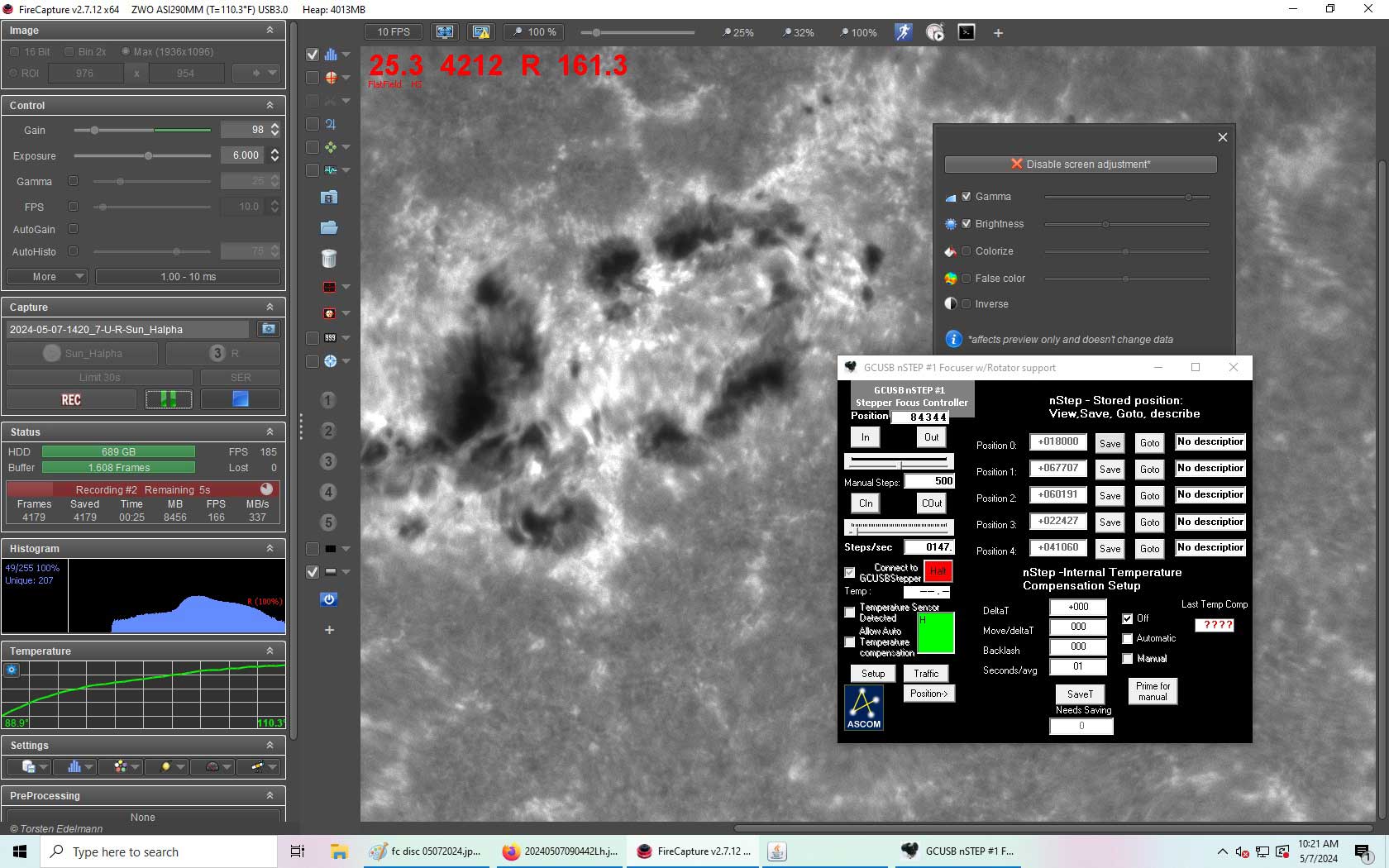This screenshot has height=868, width=1389.
Task: Click the Setup button in nSTEP
Action: 873,674
